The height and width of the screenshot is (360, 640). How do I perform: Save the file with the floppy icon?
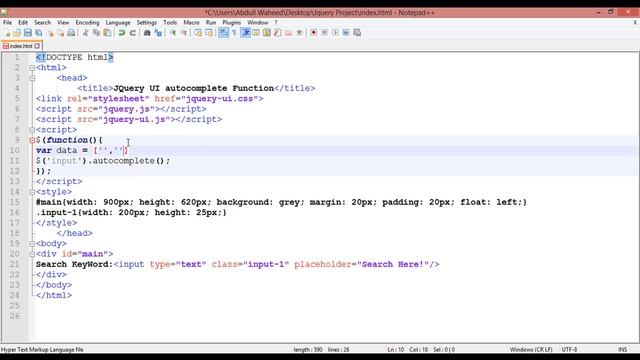tap(28, 33)
